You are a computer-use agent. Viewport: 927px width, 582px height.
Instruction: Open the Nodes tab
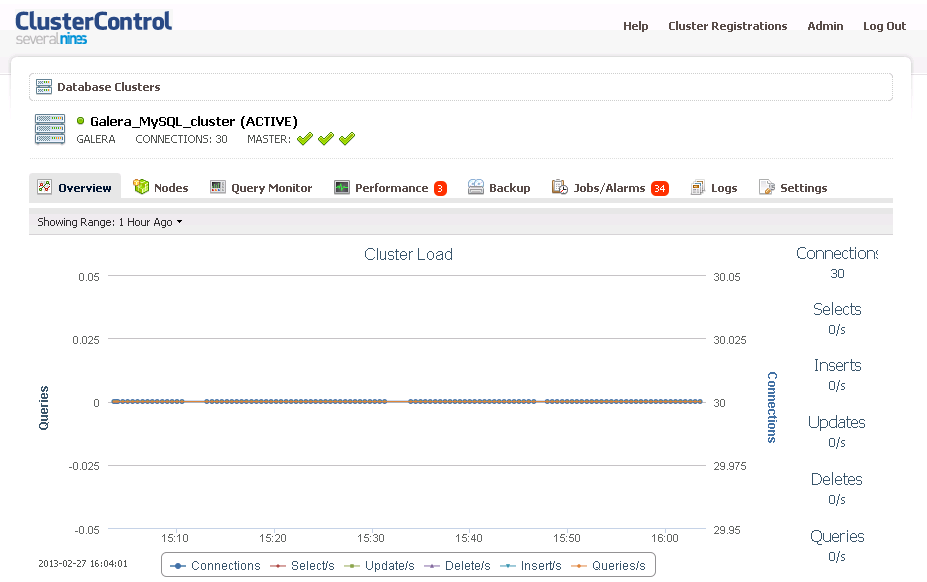coord(161,187)
